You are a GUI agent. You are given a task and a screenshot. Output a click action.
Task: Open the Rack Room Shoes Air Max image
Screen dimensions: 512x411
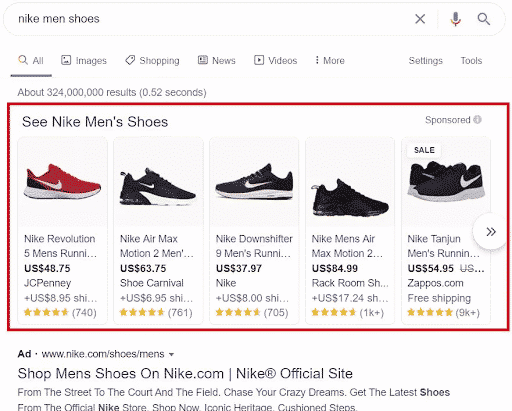[350, 182]
